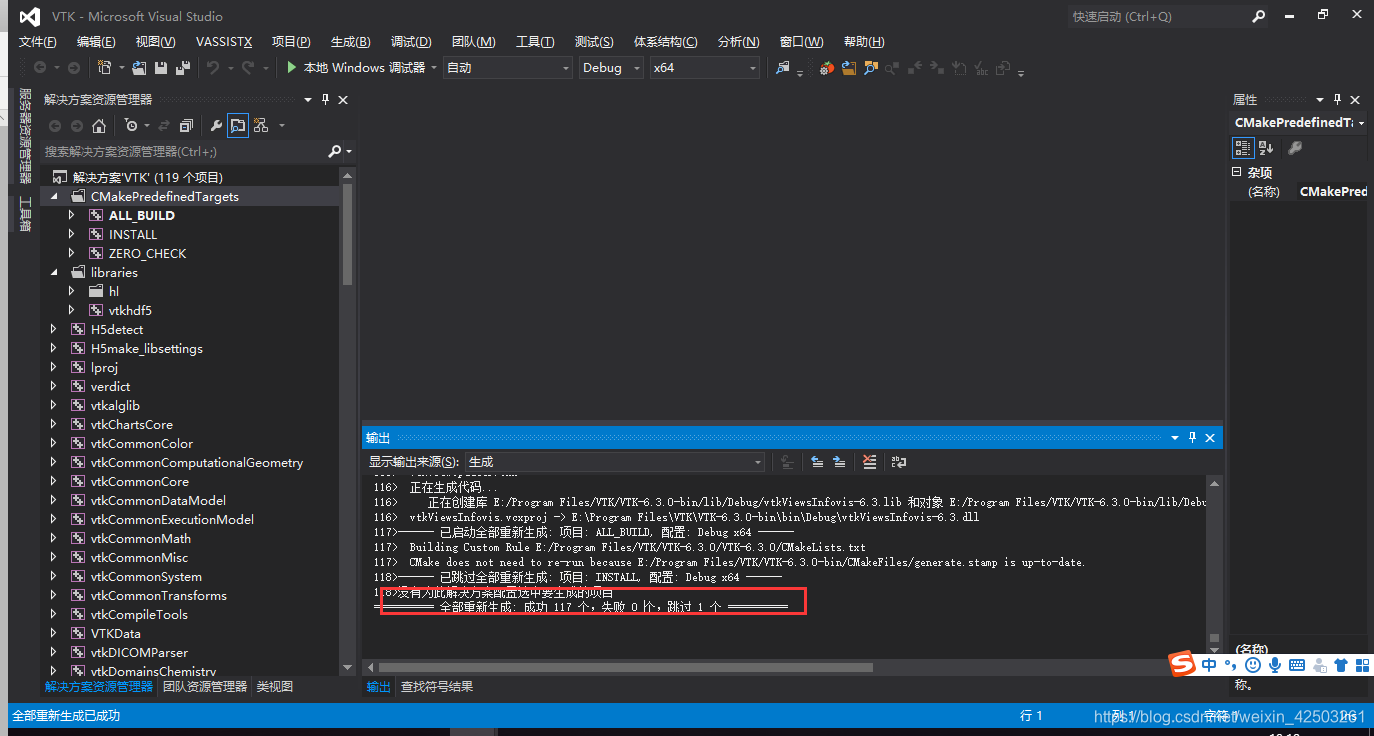The height and width of the screenshot is (736, 1374).
Task: Expand the vtkCommonCore project node
Action: [x=54, y=481]
